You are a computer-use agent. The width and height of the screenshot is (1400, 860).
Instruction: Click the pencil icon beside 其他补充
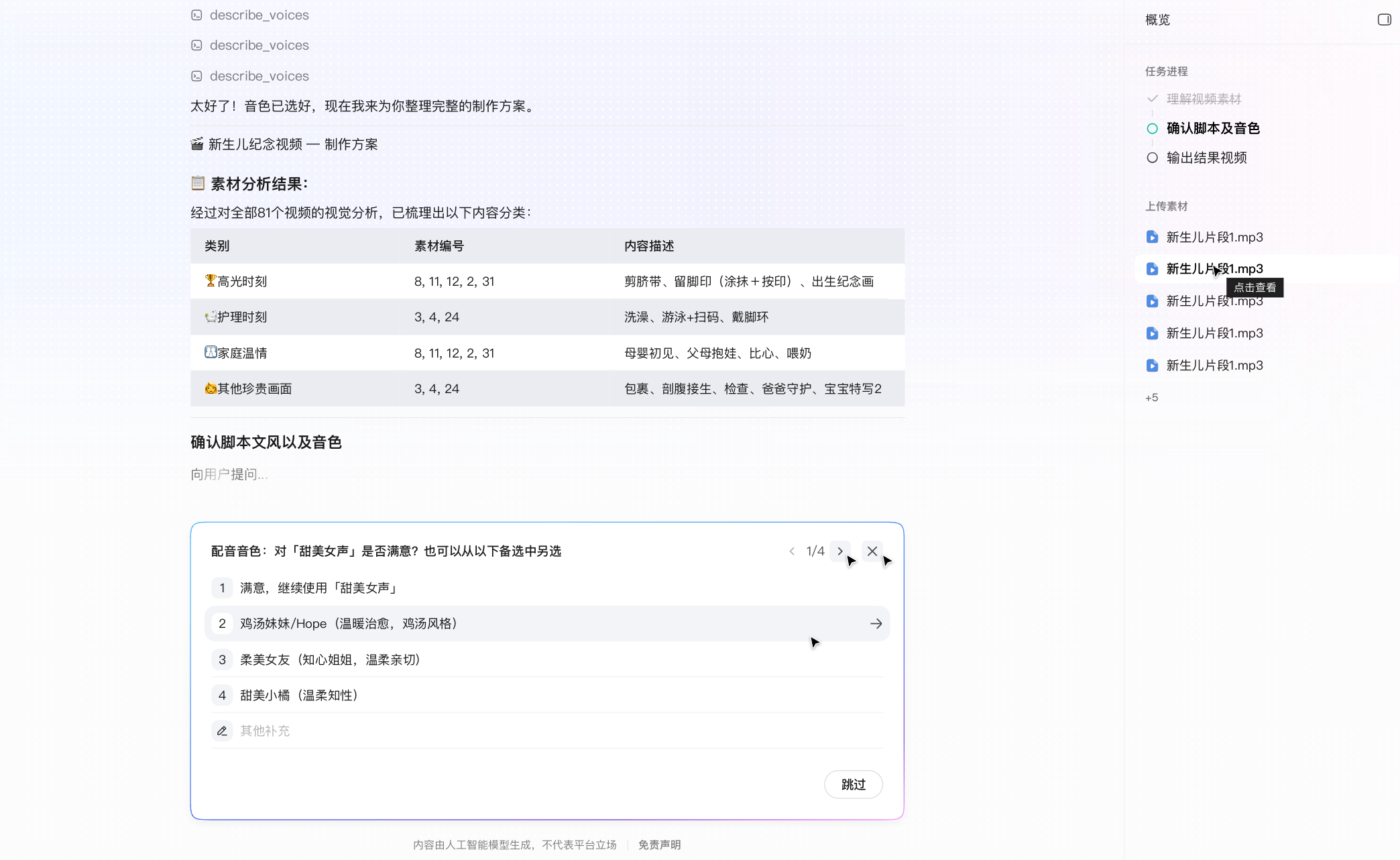click(222, 731)
